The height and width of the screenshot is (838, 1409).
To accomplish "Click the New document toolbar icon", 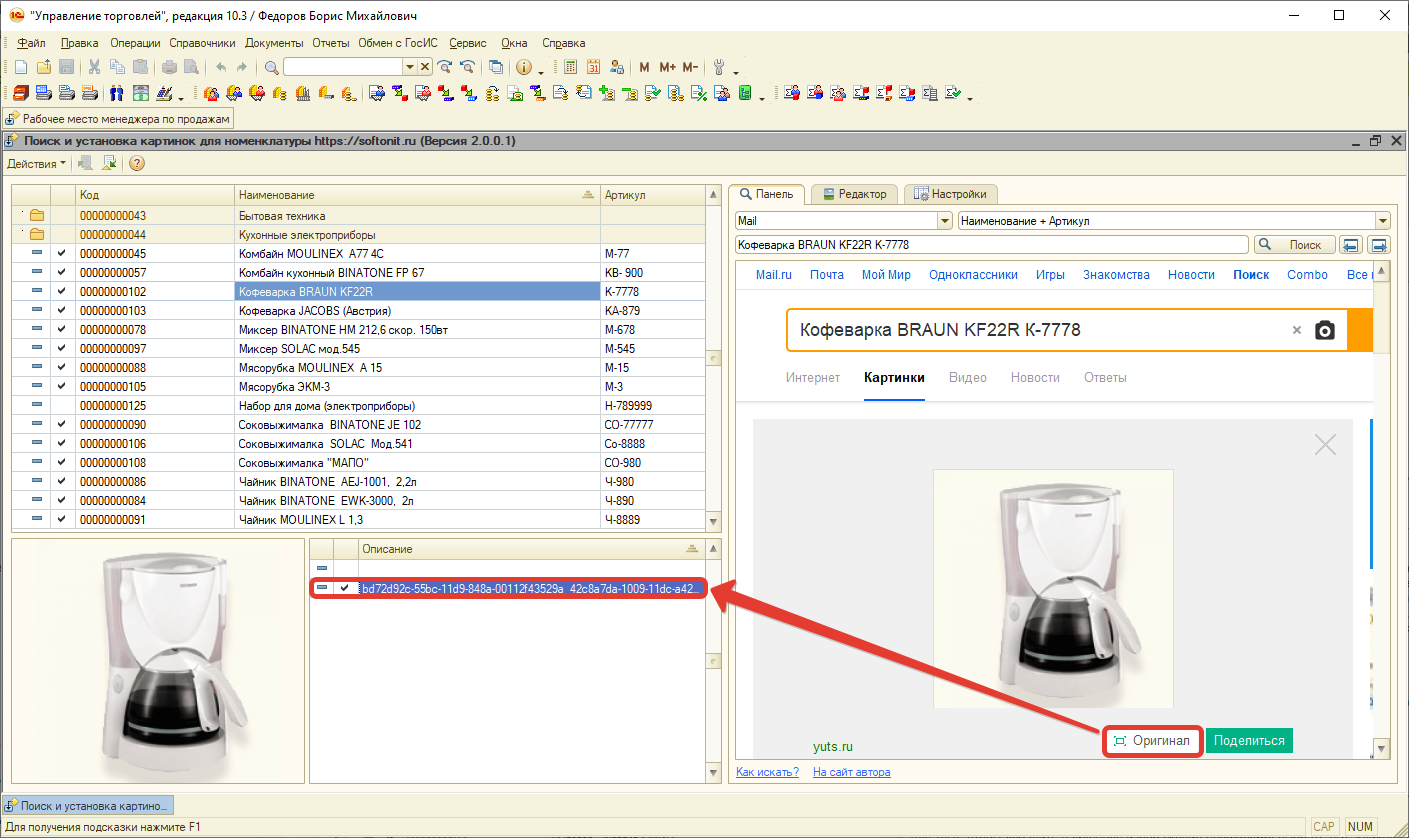I will (x=20, y=67).
